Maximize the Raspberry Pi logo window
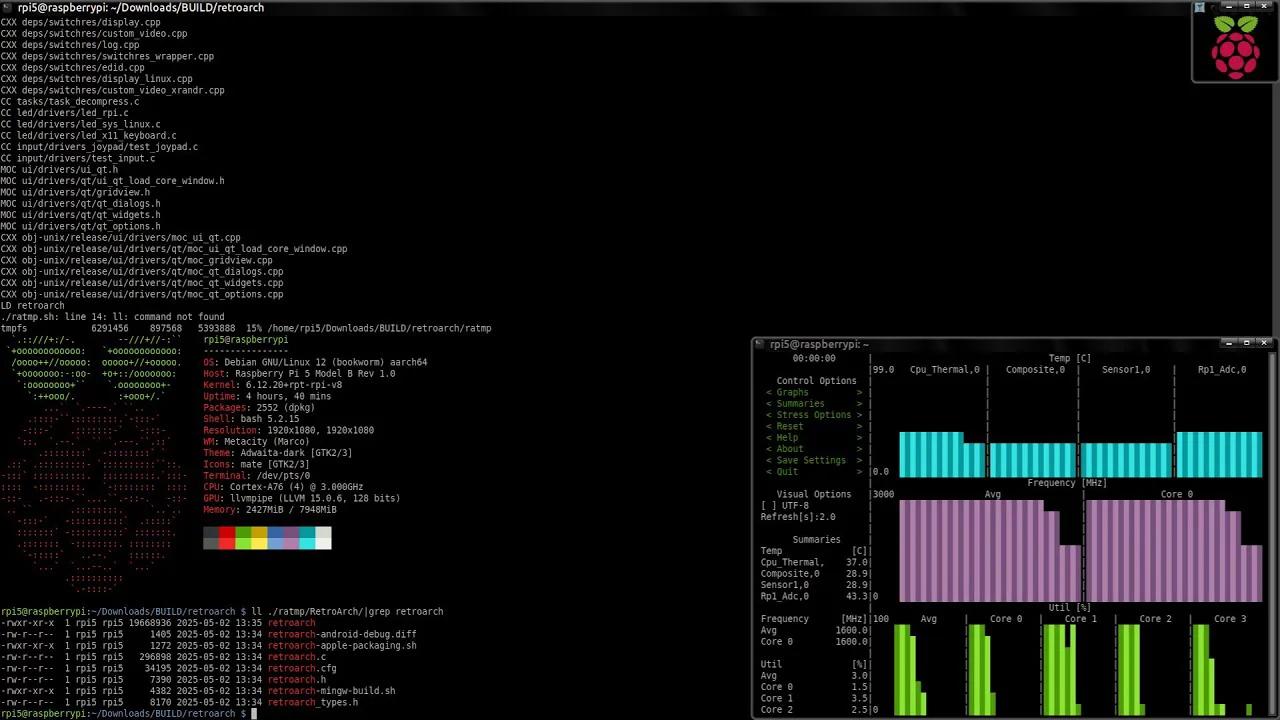 point(1248,7)
